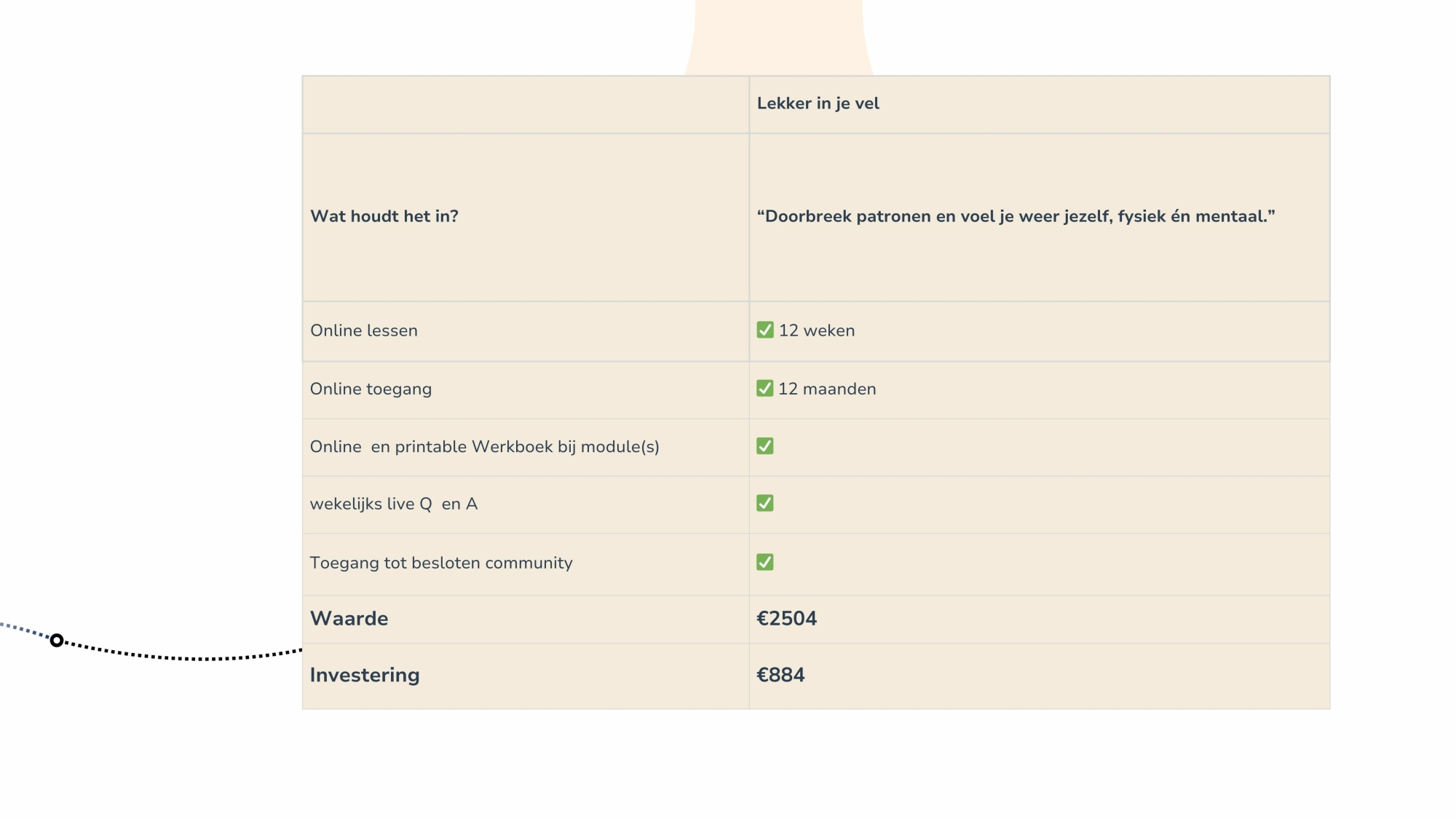Select the 'Online lessen' row label
1456x819 pixels.
(364, 331)
